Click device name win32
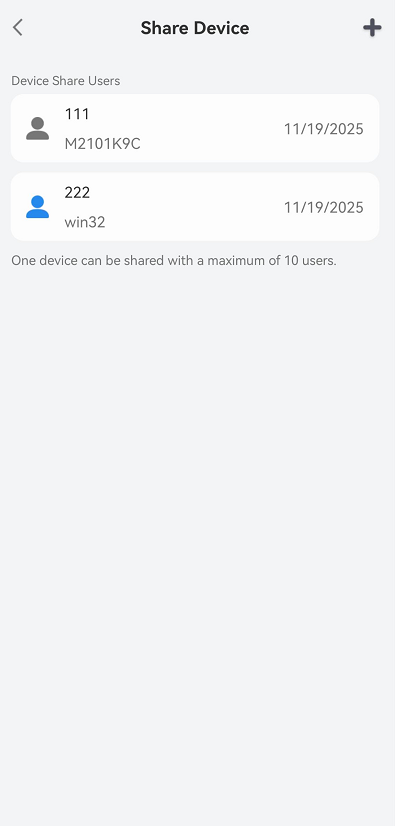 click(x=85, y=222)
